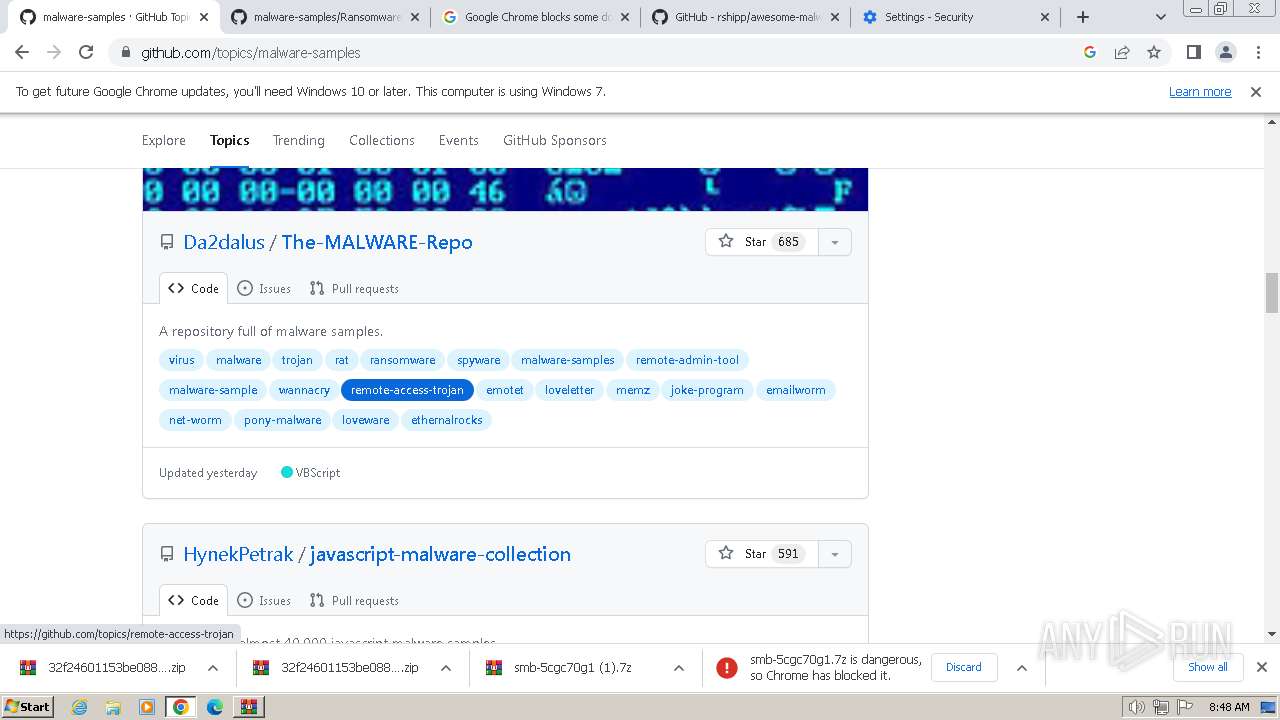This screenshot has height=720, width=1280.
Task: Open a new tab with plus button
Action: click(1083, 17)
